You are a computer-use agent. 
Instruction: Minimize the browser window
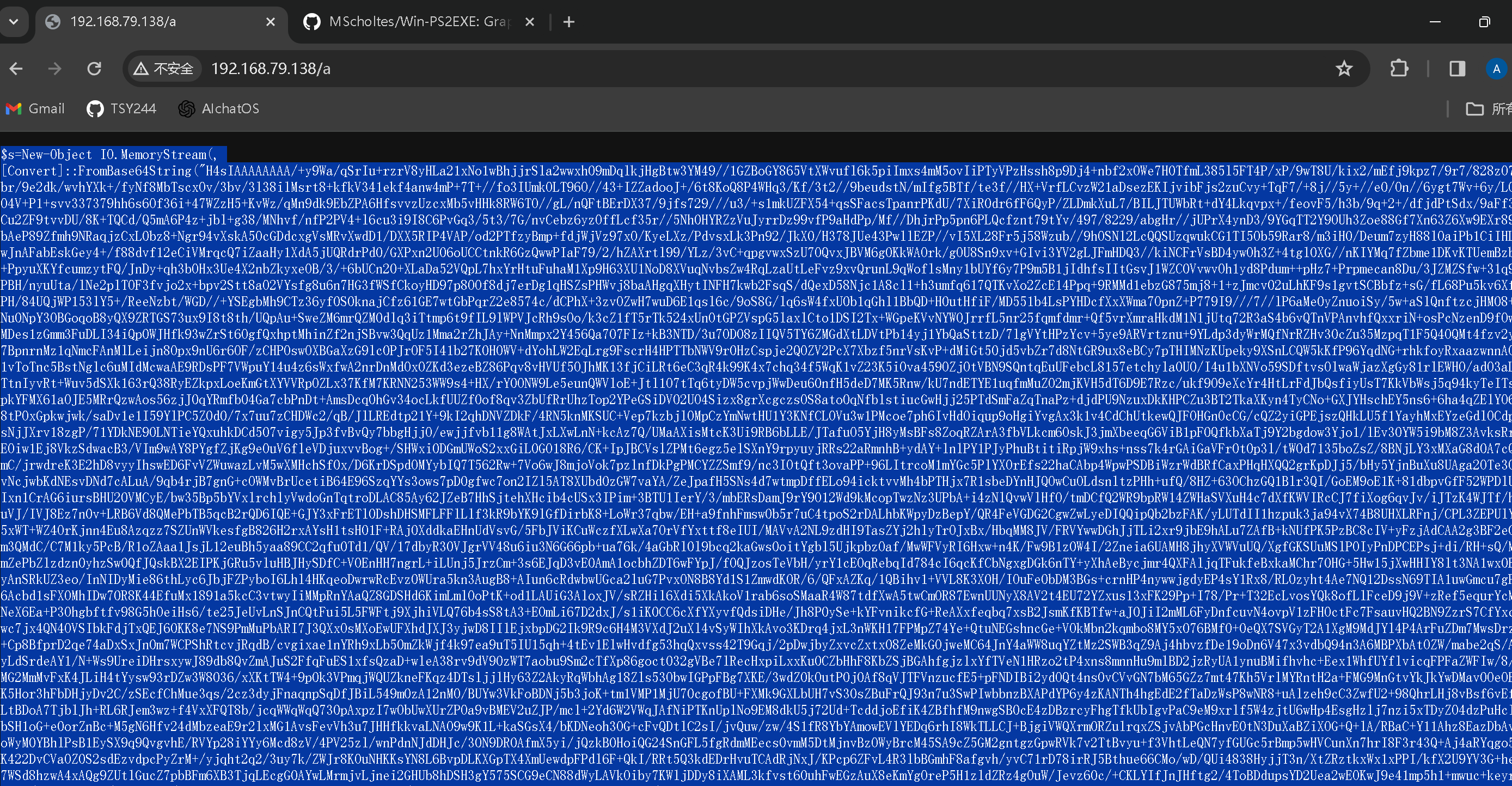point(1435,22)
